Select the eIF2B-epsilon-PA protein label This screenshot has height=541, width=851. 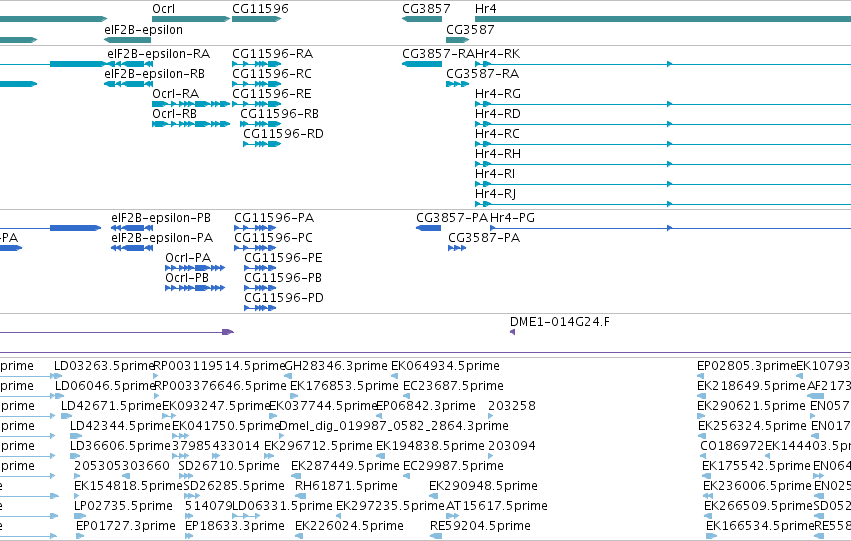(162, 238)
